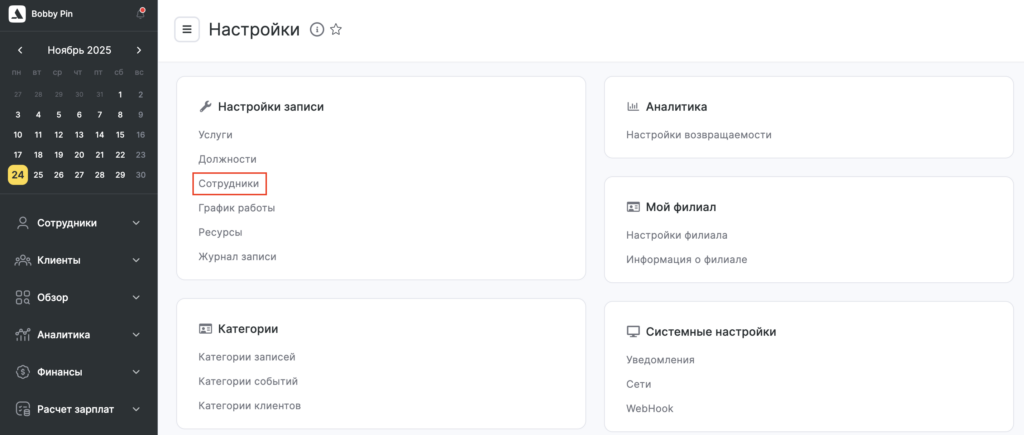Go to previous month in calendar
1024x435 pixels.
pyautogui.click(x=20, y=50)
